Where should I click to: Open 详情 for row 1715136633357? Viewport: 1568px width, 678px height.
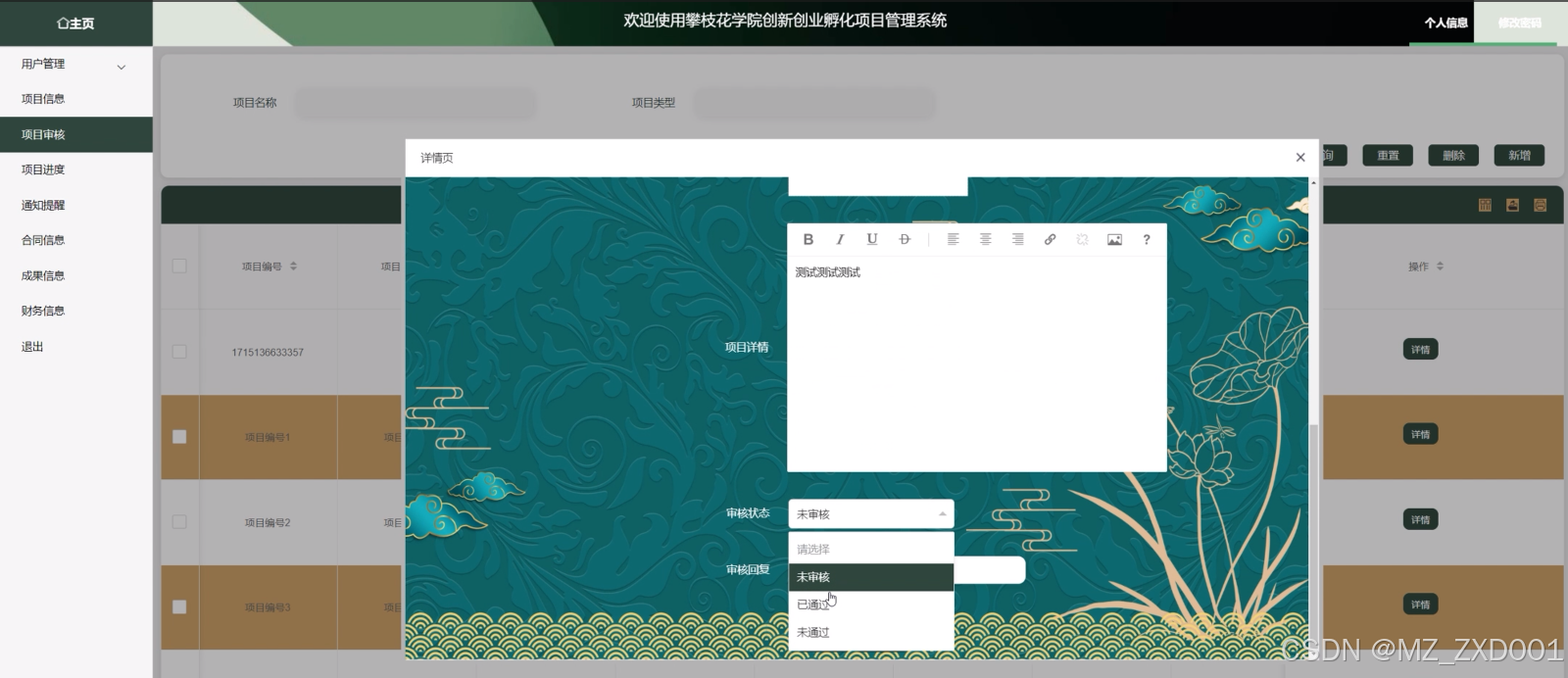click(1420, 350)
